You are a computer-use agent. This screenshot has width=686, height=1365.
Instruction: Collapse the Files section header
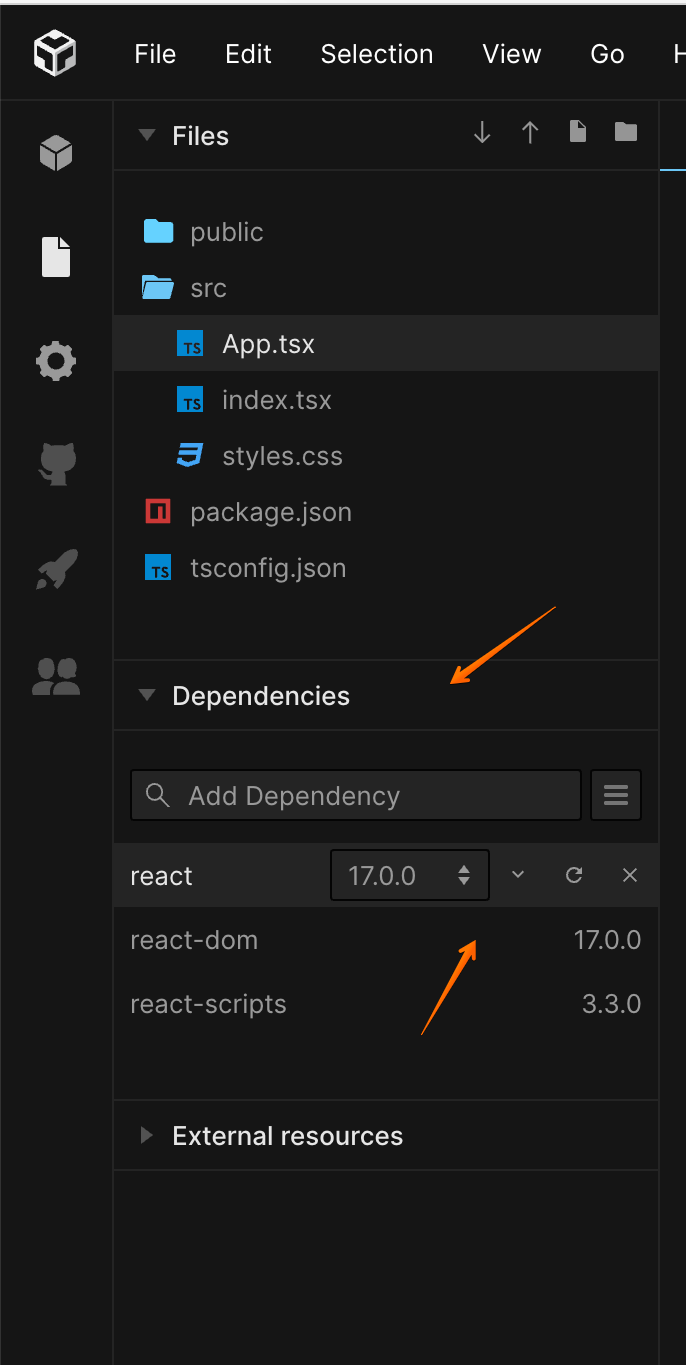point(147,135)
